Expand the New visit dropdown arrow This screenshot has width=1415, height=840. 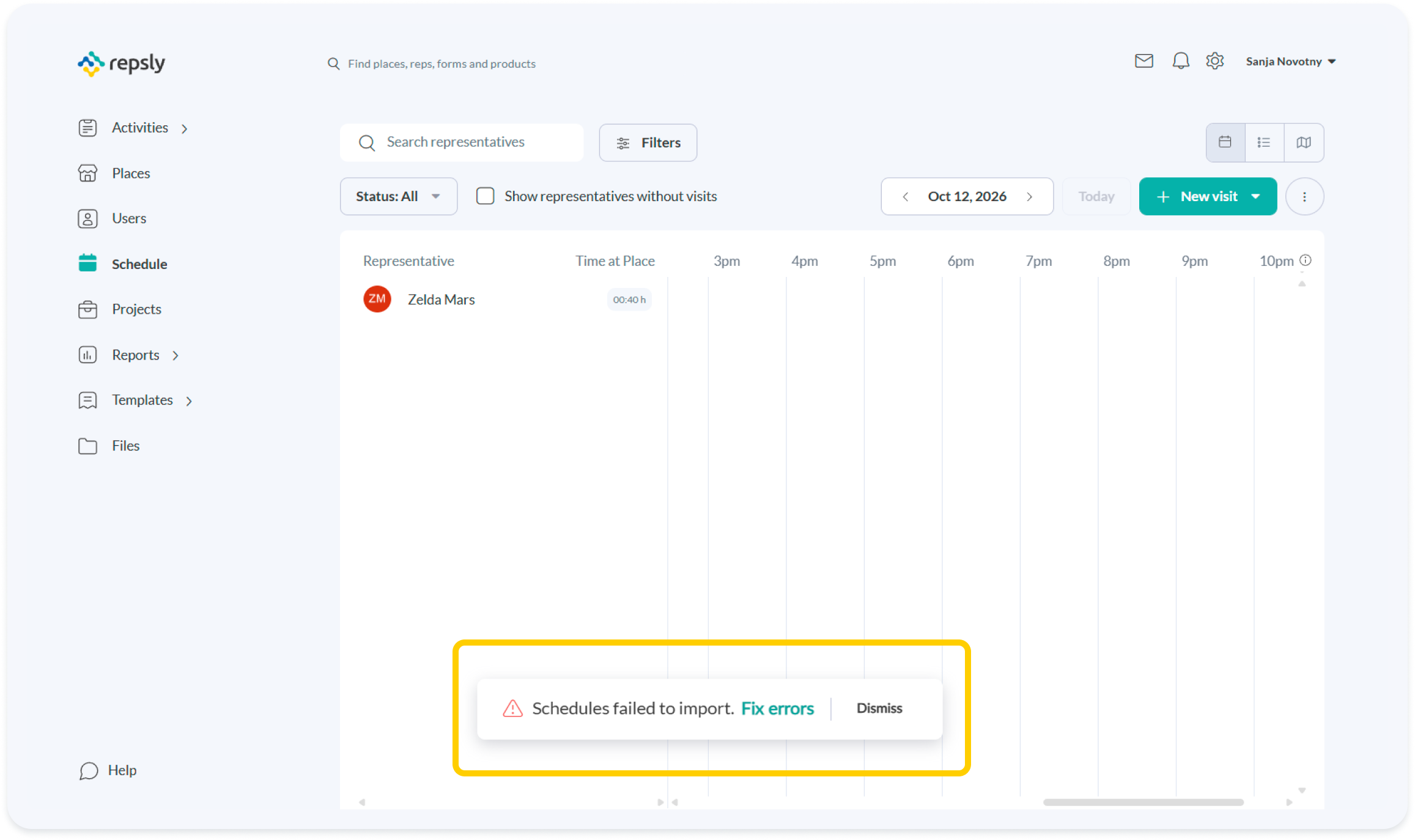1255,197
